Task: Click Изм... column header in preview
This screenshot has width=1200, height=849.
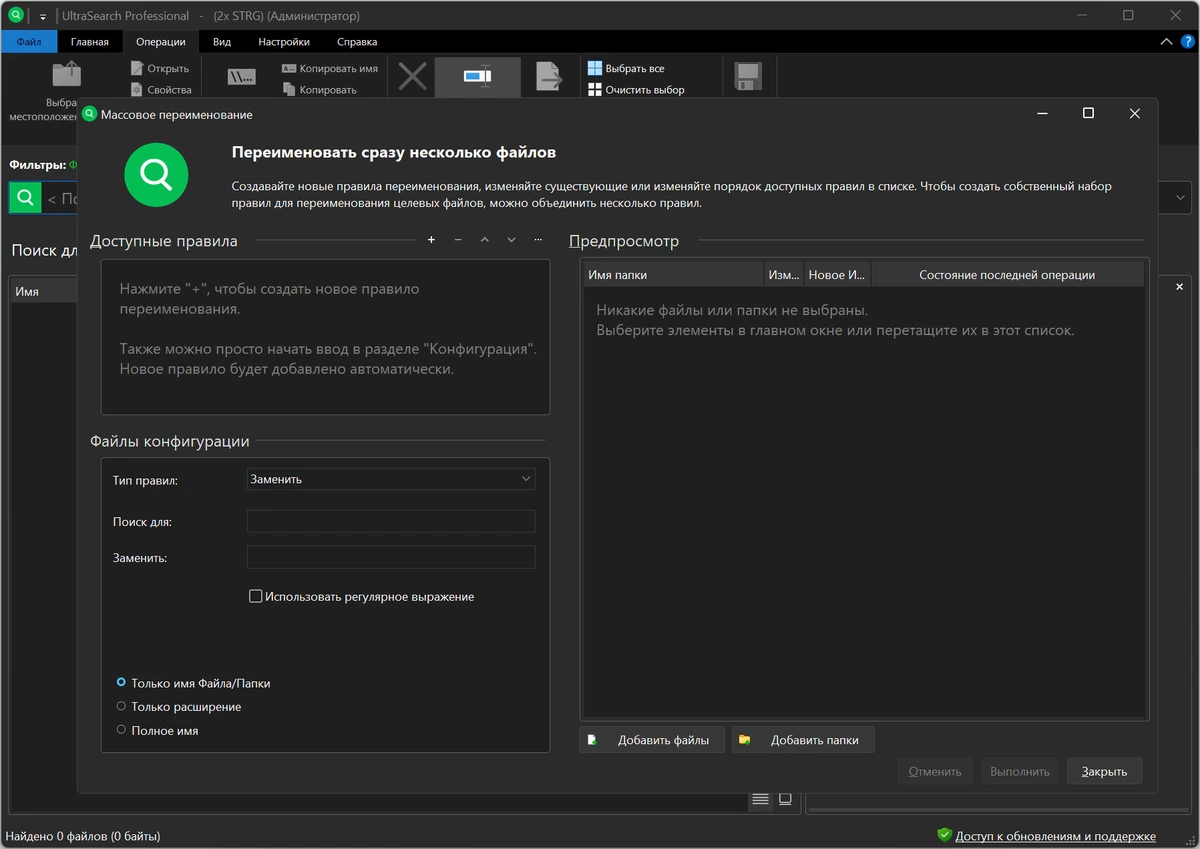Action: [784, 275]
